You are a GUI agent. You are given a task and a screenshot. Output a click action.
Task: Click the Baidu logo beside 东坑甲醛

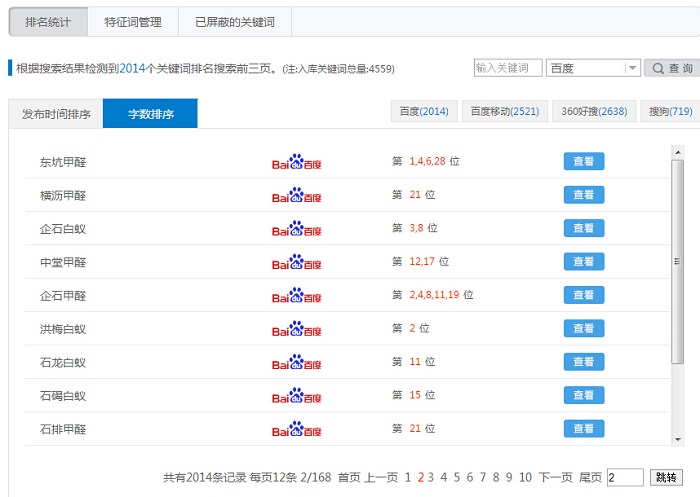coord(297,161)
